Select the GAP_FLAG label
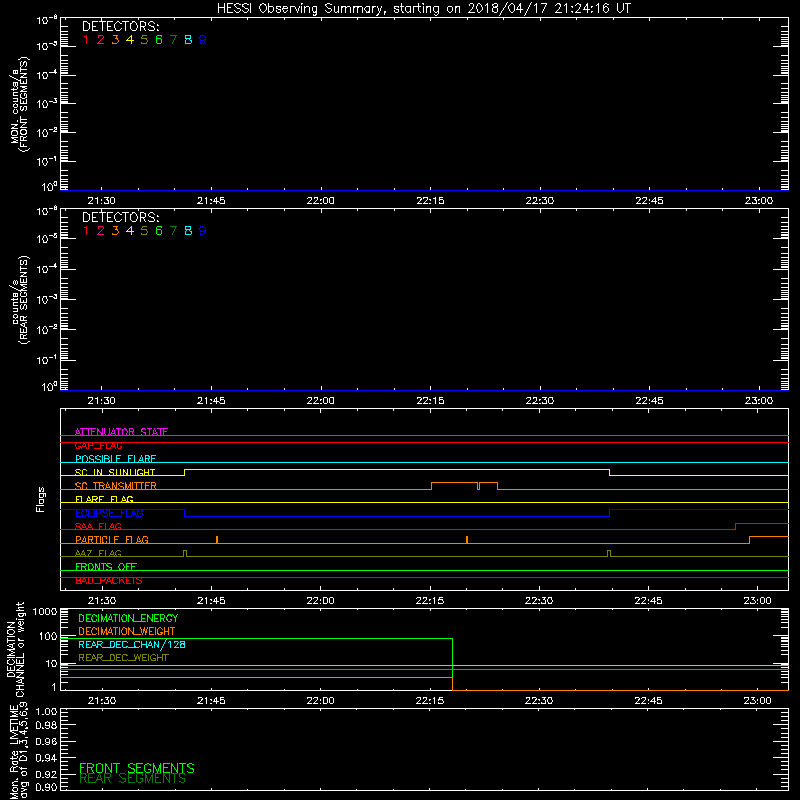Screen dimensions: 800x800 [98, 446]
